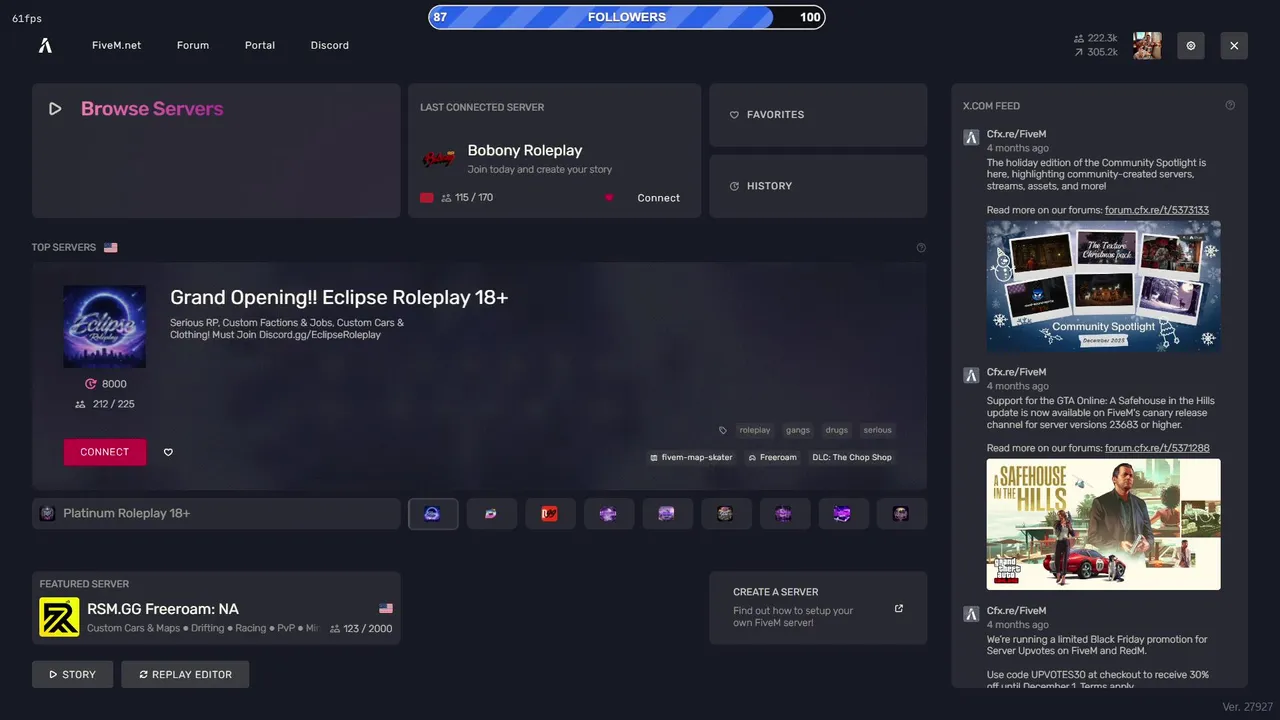
Task: Click the 222.3k players stat
Action: (1096, 38)
